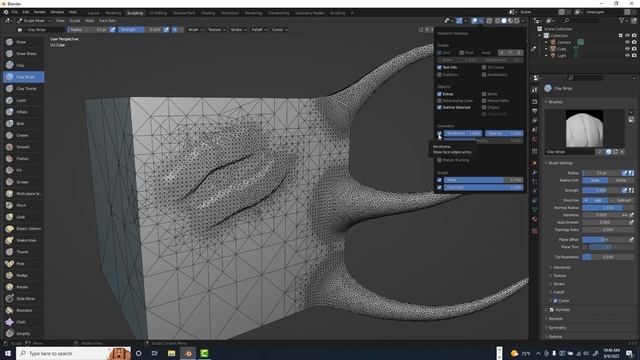The height and width of the screenshot is (360, 640).
Task: Hide the Cube object in outliner
Action: pyautogui.click(x=627, y=49)
